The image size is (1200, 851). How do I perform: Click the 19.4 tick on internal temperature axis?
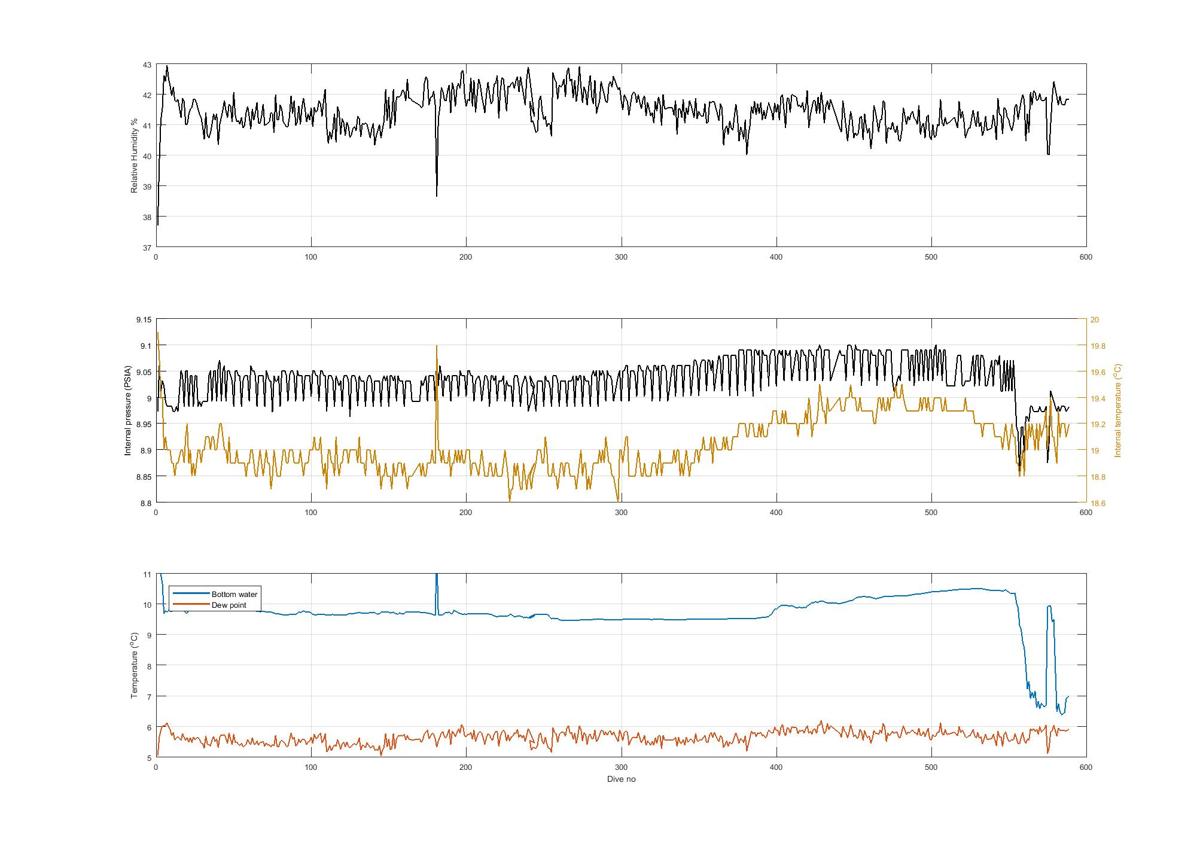click(1097, 398)
